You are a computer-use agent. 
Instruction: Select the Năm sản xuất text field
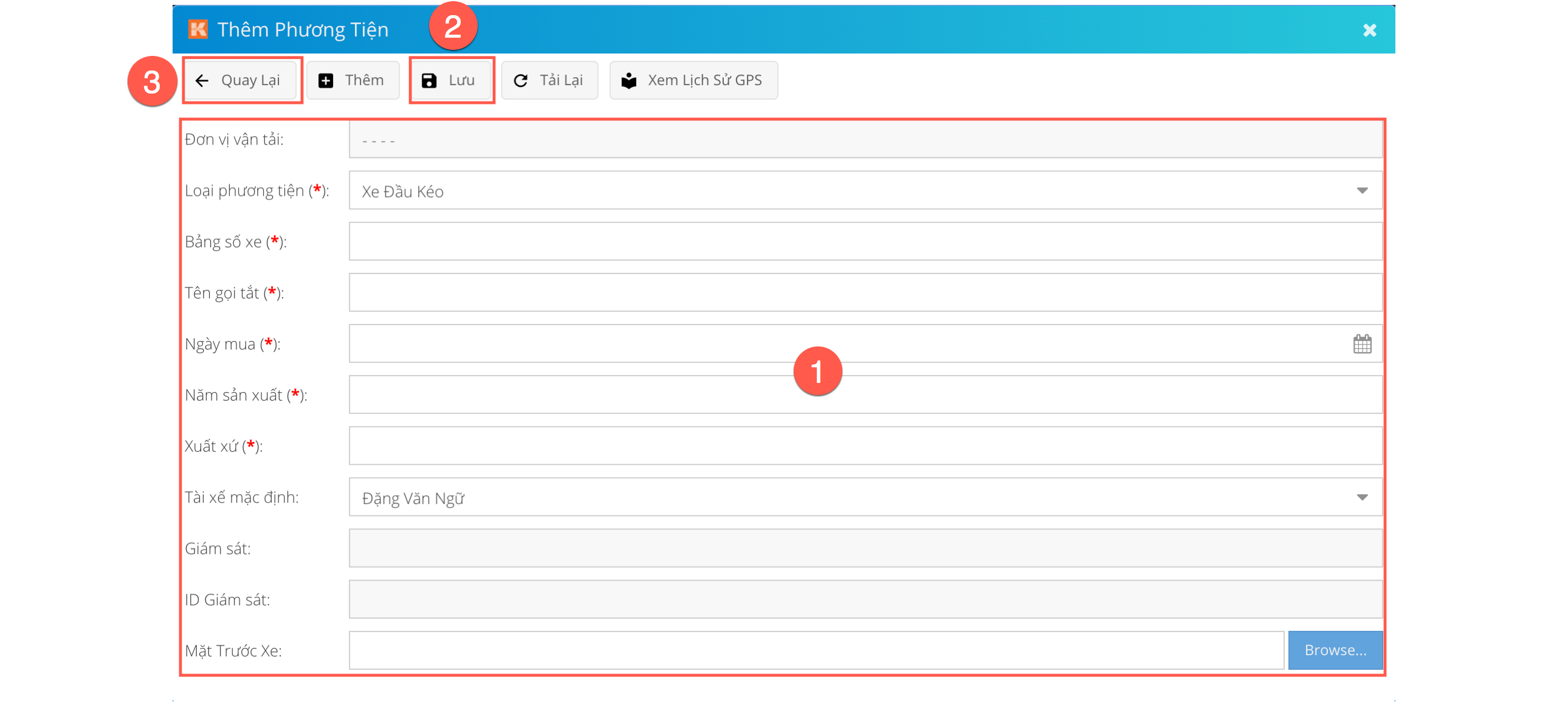(864, 395)
